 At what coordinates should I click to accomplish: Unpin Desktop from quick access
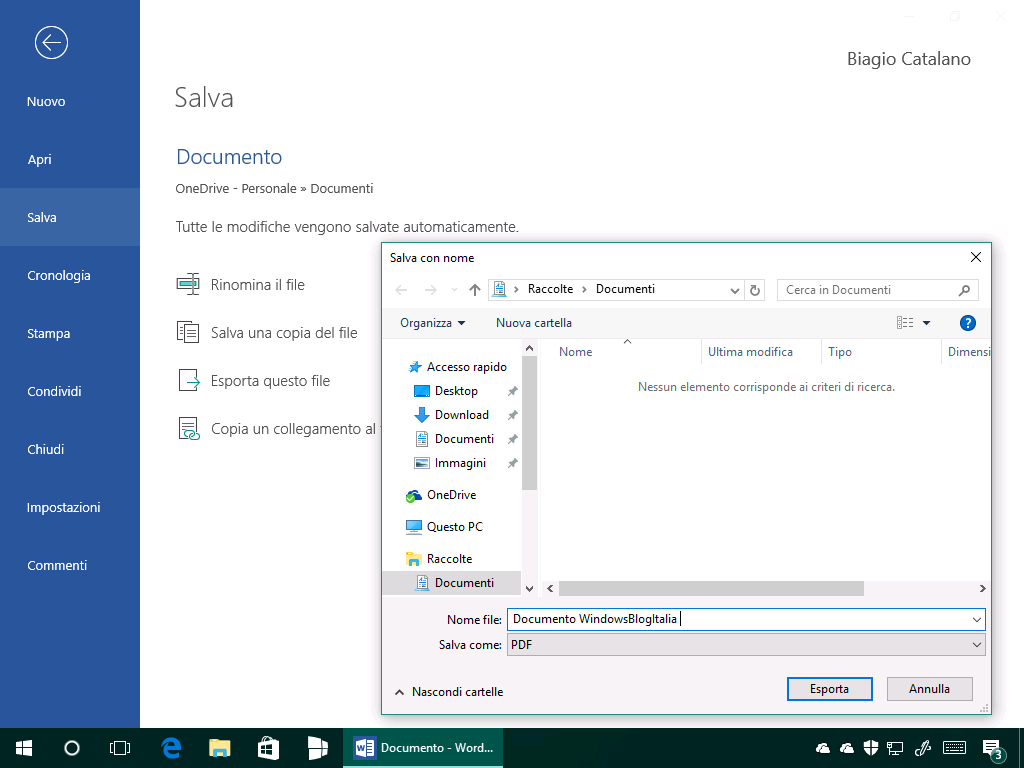513,391
